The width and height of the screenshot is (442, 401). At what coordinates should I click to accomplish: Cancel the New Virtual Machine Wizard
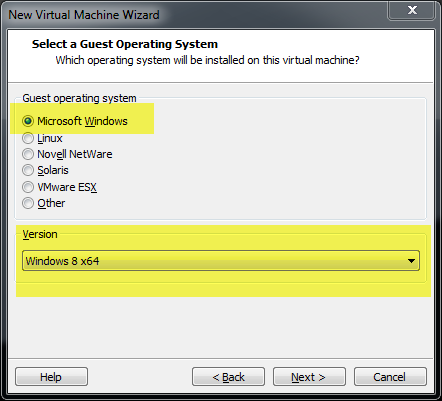pyautogui.click(x=390, y=377)
